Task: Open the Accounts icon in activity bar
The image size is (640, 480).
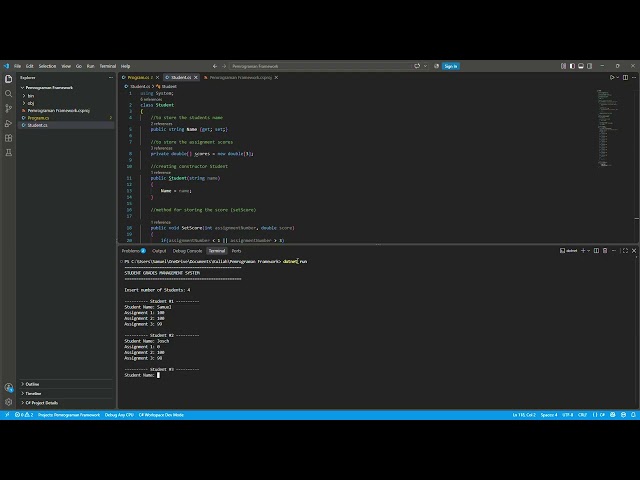Action: pyautogui.click(x=9, y=387)
